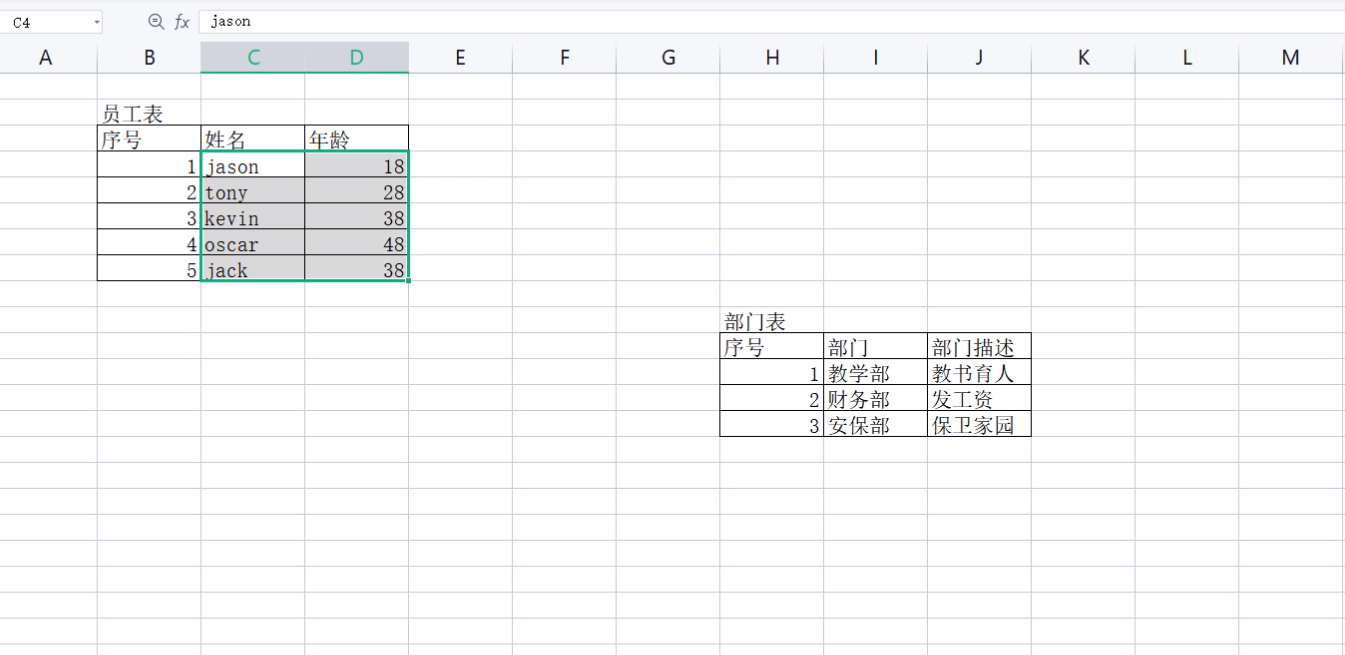The width and height of the screenshot is (1345, 655).
Task: Select the cell containing tony
Action: [x=253, y=191]
